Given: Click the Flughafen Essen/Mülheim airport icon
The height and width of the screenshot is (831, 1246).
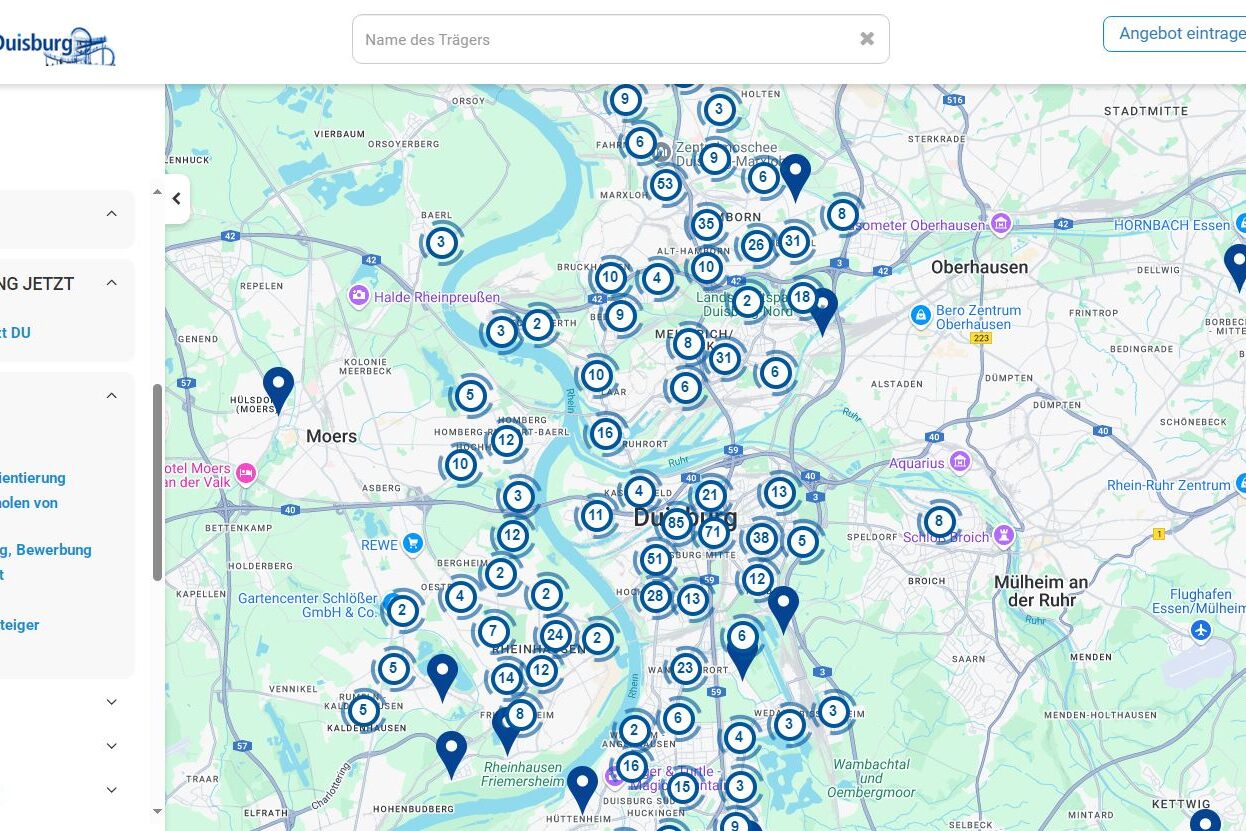Looking at the screenshot, I should [x=1200, y=631].
